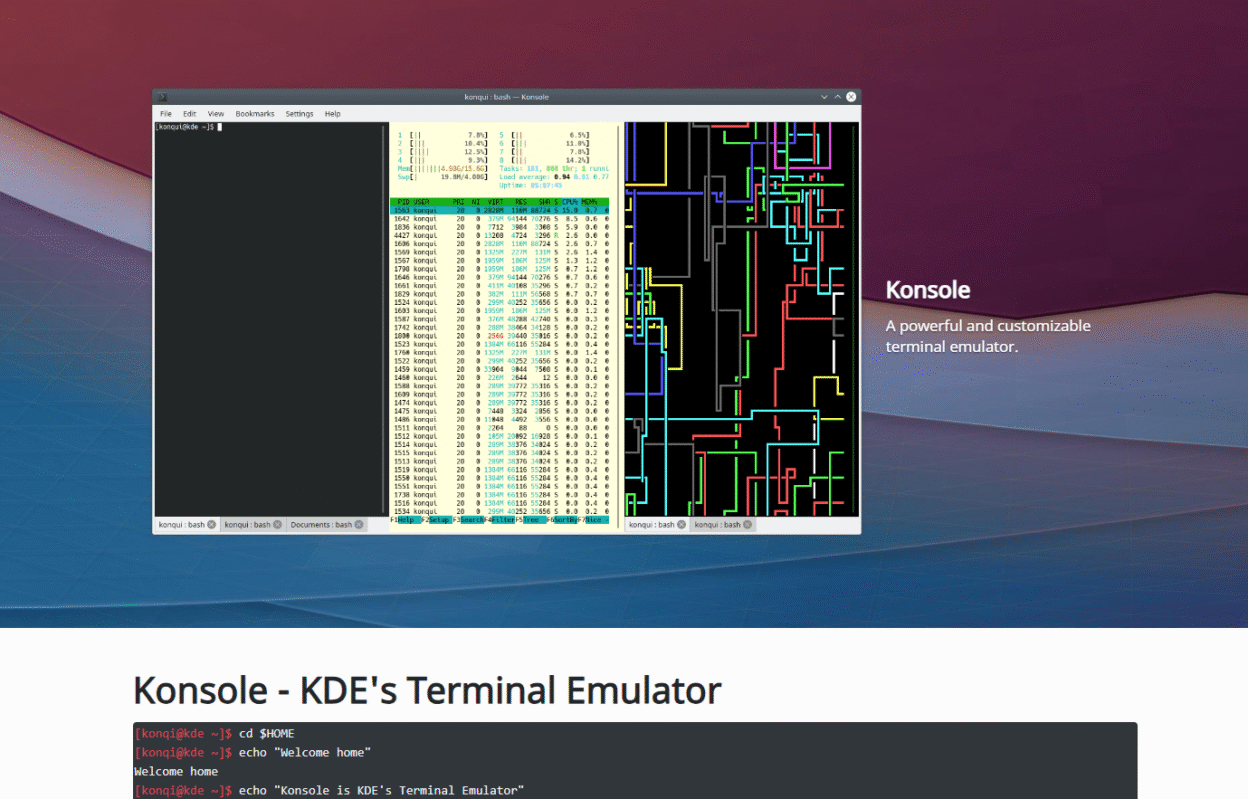Viewport: 1248px width, 799px height.
Task: Sort htop processes by the RES column
Action: (521, 202)
